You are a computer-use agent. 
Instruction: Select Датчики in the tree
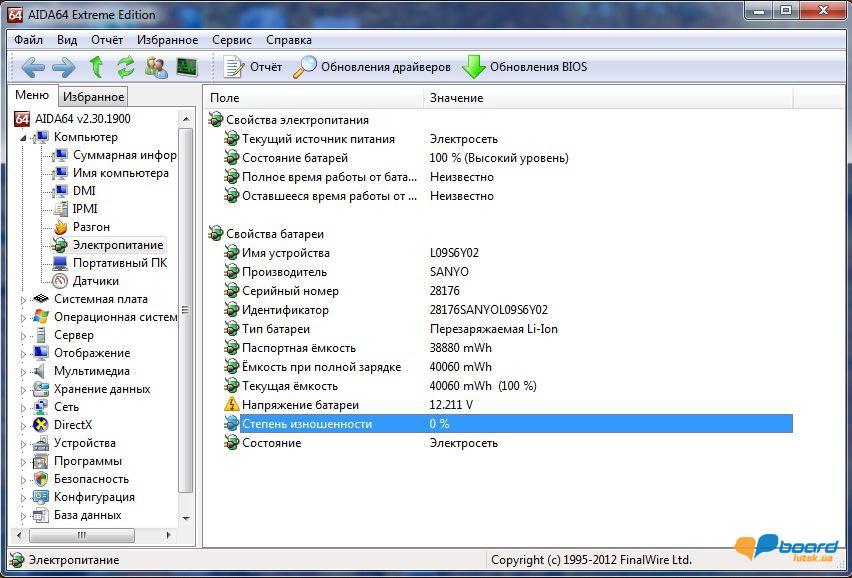(95, 281)
